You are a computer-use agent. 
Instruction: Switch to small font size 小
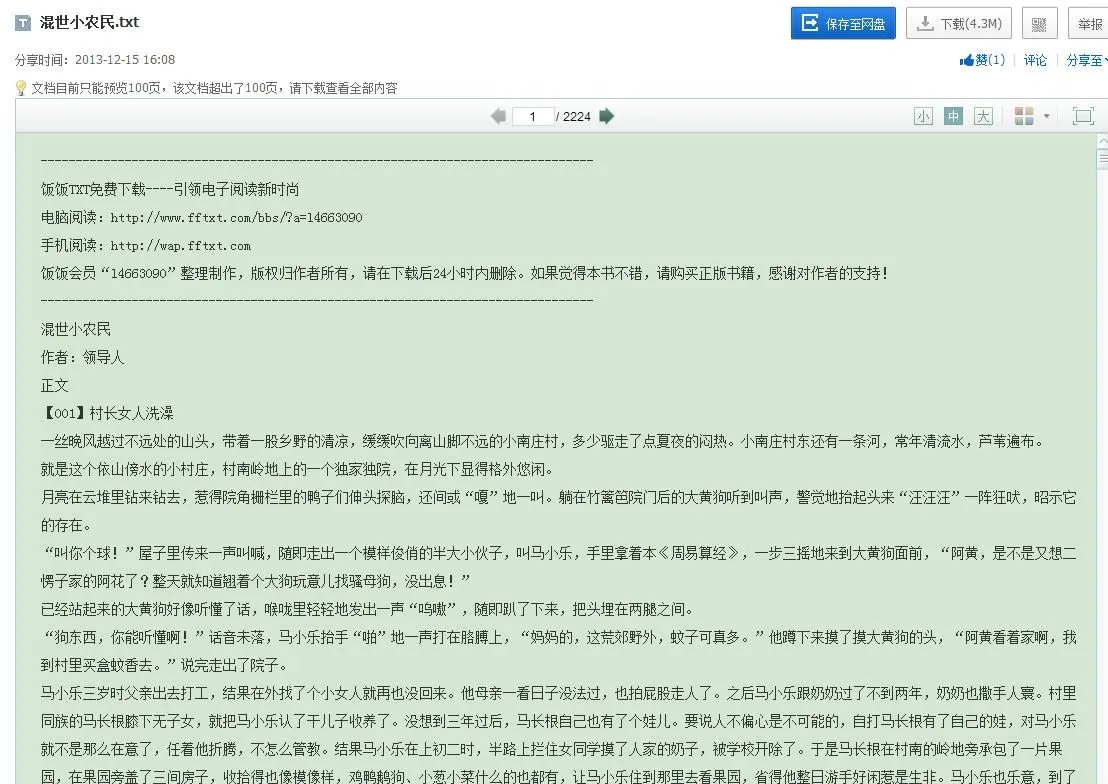pyautogui.click(x=923, y=116)
